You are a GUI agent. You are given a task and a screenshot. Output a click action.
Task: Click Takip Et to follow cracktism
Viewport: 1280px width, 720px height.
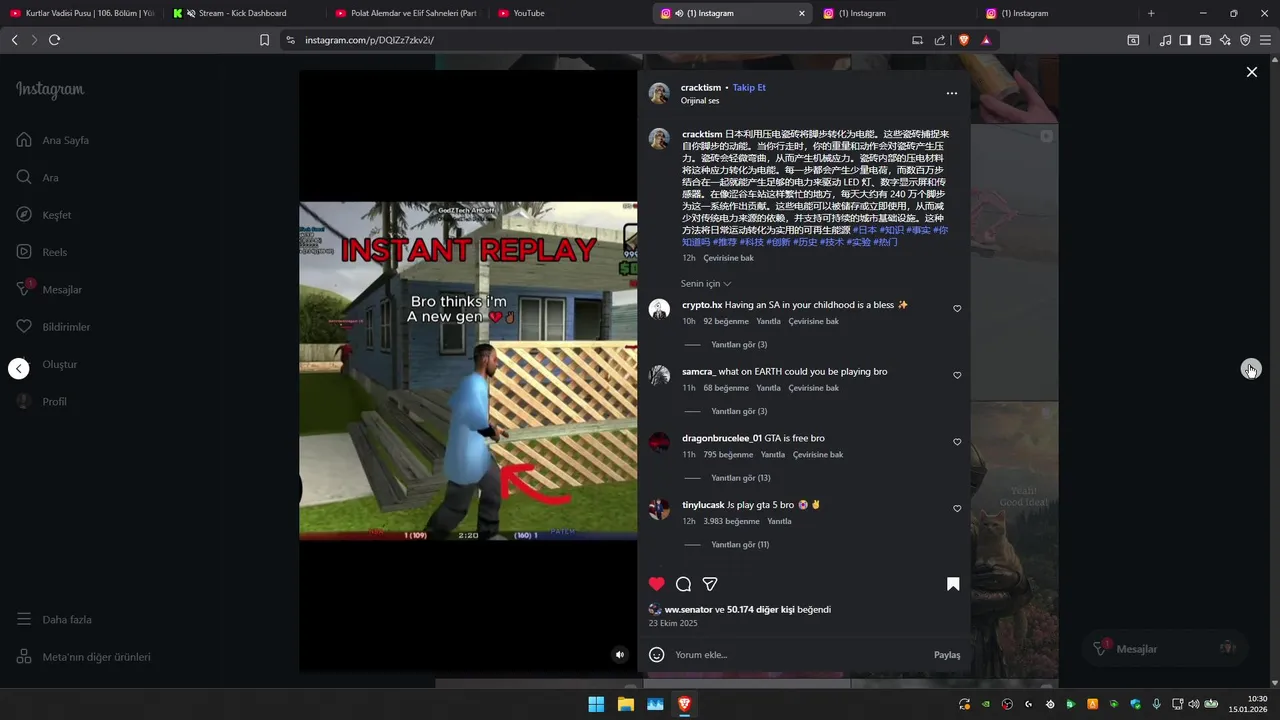click(749, 87)
